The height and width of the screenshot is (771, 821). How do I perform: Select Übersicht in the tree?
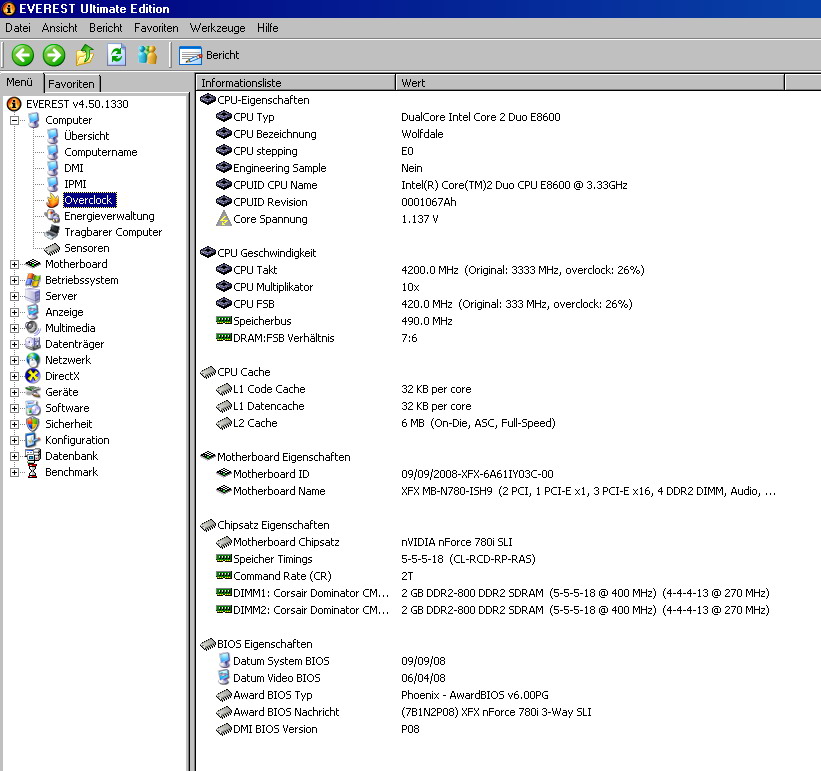coord(86,136)
